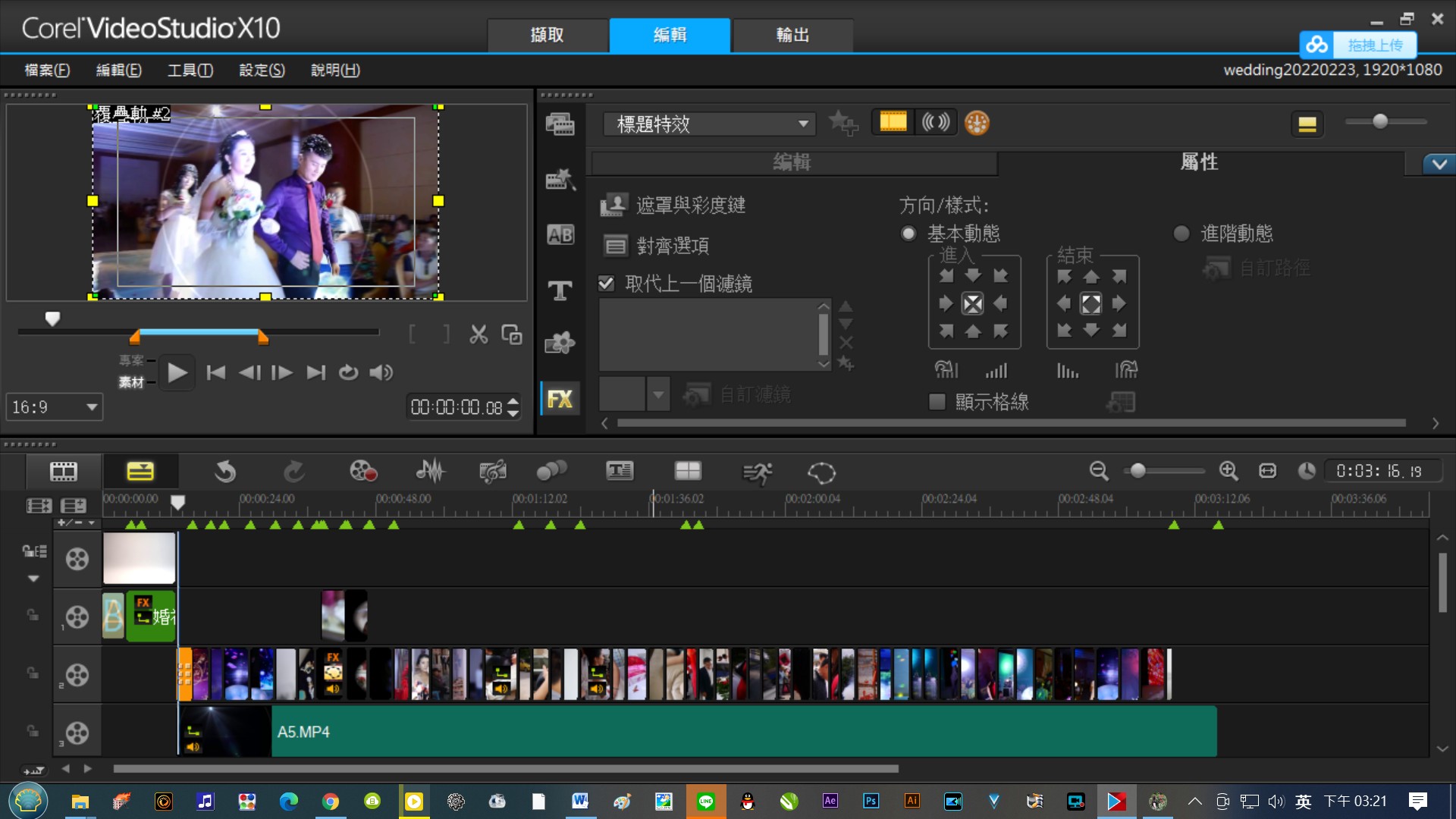Select 進階動態 radio button
Screen dimensions: 1456x819
point(1181,234)
